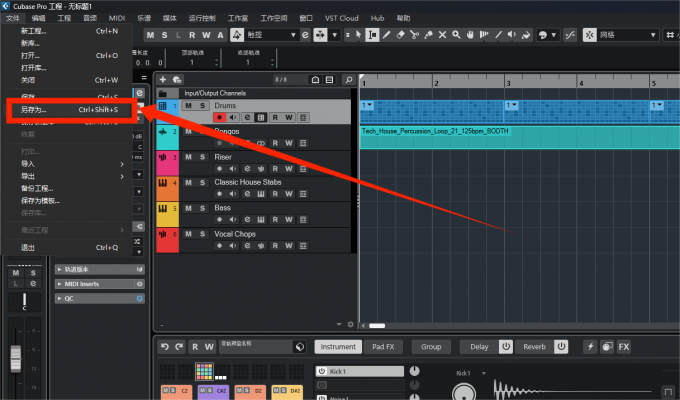Select the Object Selection arrow tool

(x=358, y=35)
